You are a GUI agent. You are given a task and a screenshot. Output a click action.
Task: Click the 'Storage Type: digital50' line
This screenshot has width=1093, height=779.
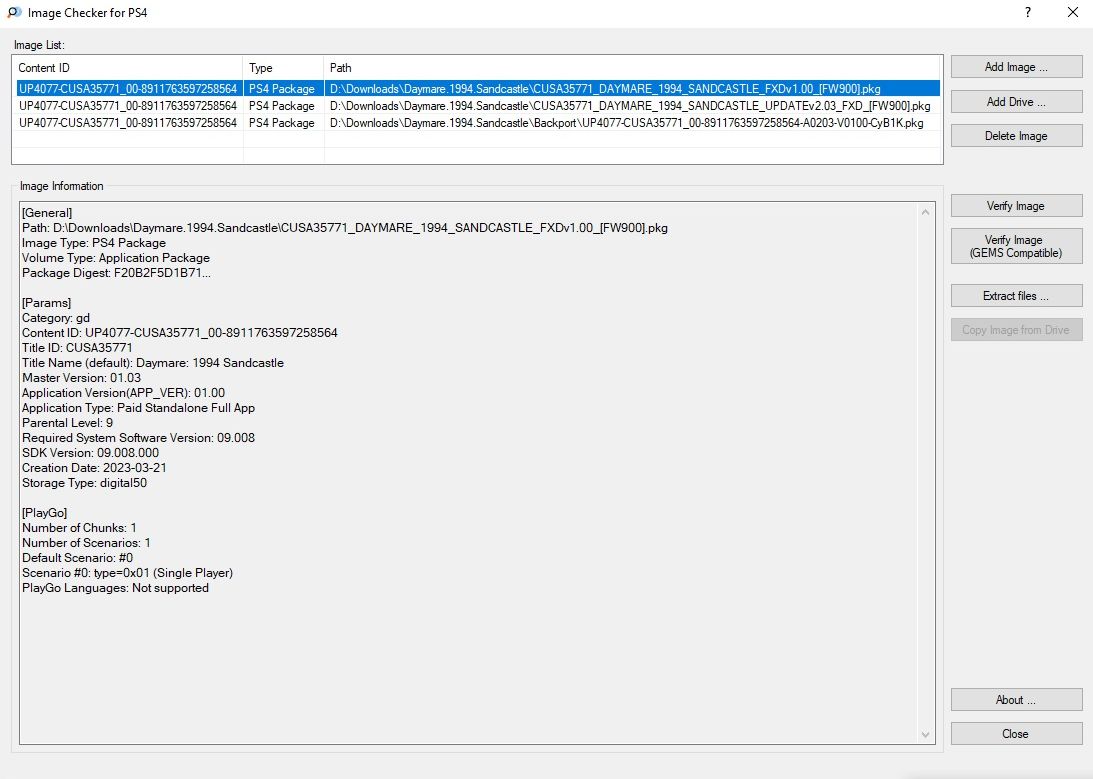pos(84,483)
